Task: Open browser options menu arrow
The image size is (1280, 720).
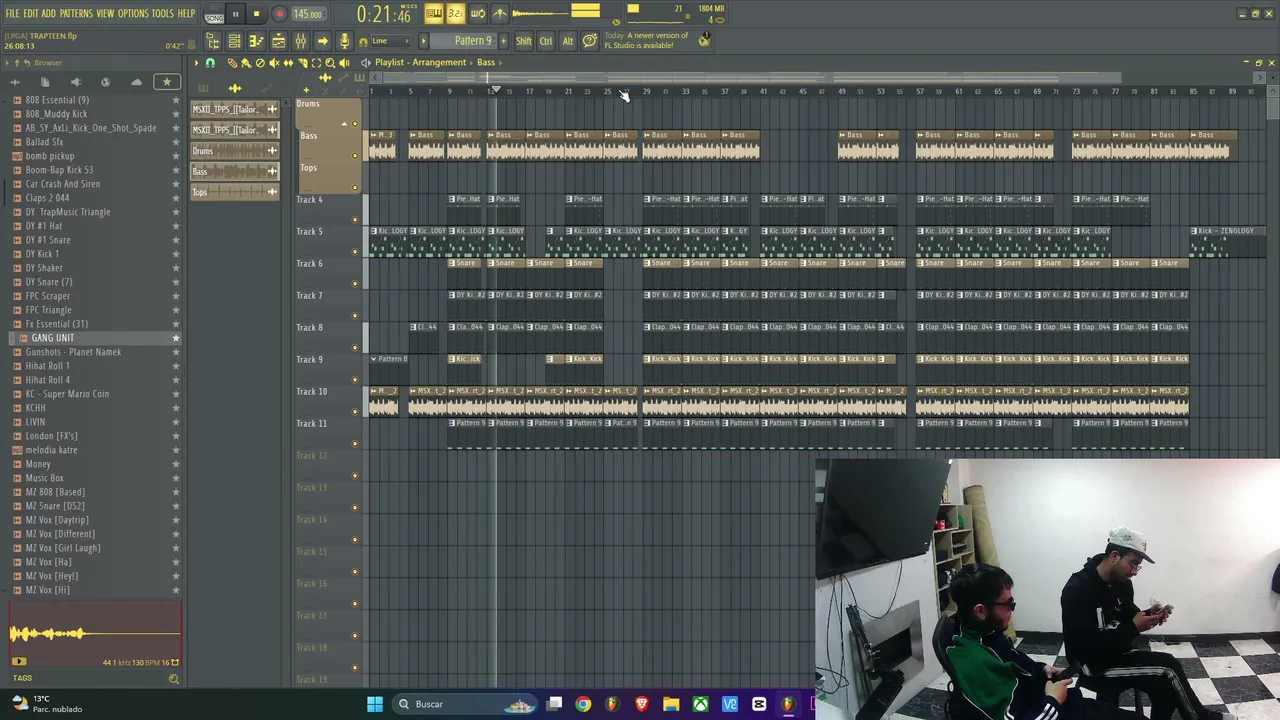Action: tap(8, 63)
